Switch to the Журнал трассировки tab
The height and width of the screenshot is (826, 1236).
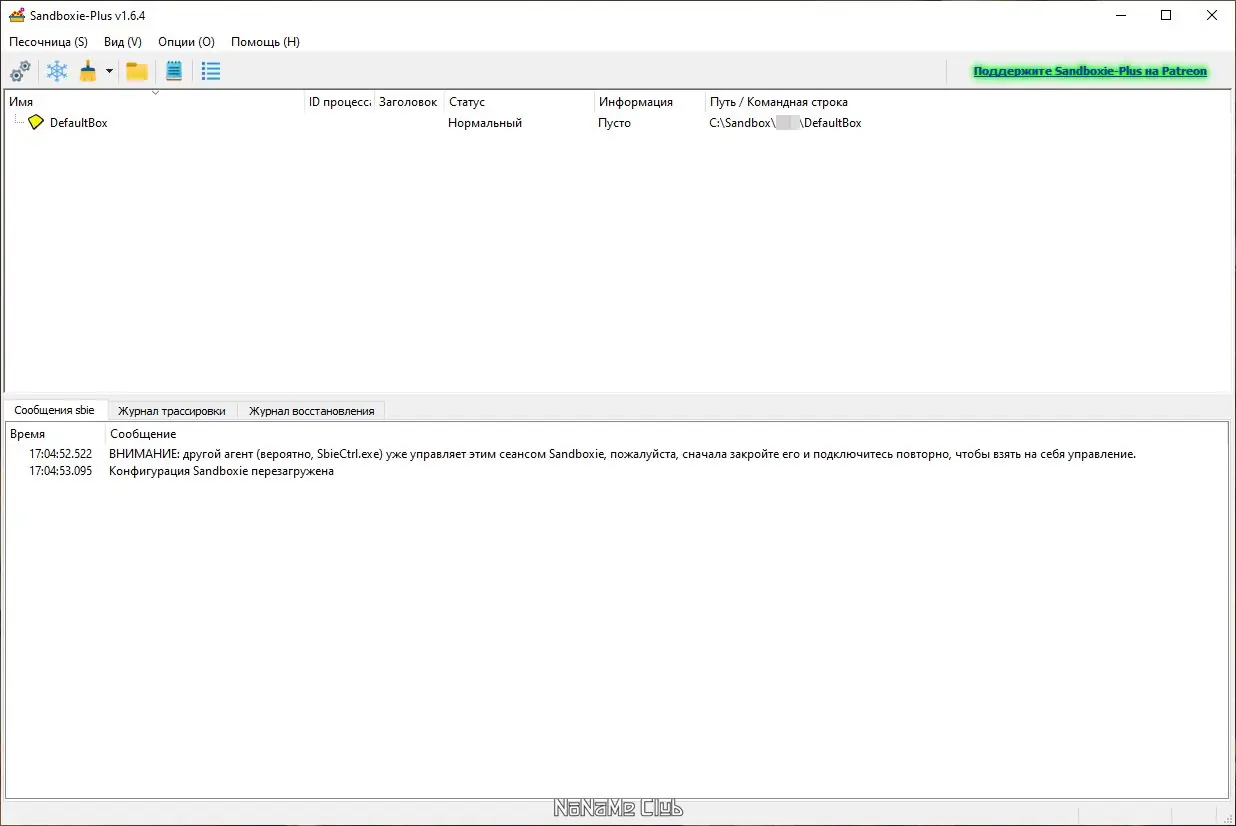(172, 411)
